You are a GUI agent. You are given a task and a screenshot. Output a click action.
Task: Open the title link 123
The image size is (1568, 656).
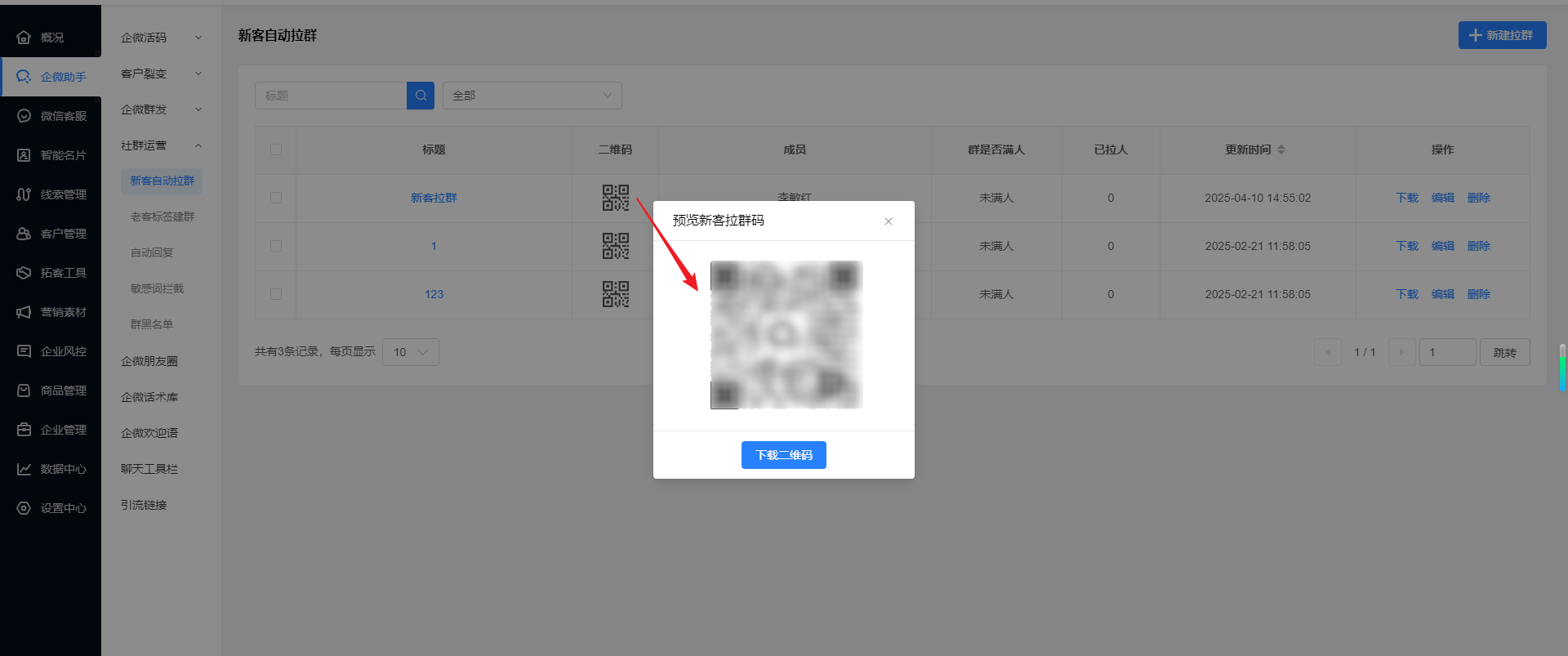[434, 294]
